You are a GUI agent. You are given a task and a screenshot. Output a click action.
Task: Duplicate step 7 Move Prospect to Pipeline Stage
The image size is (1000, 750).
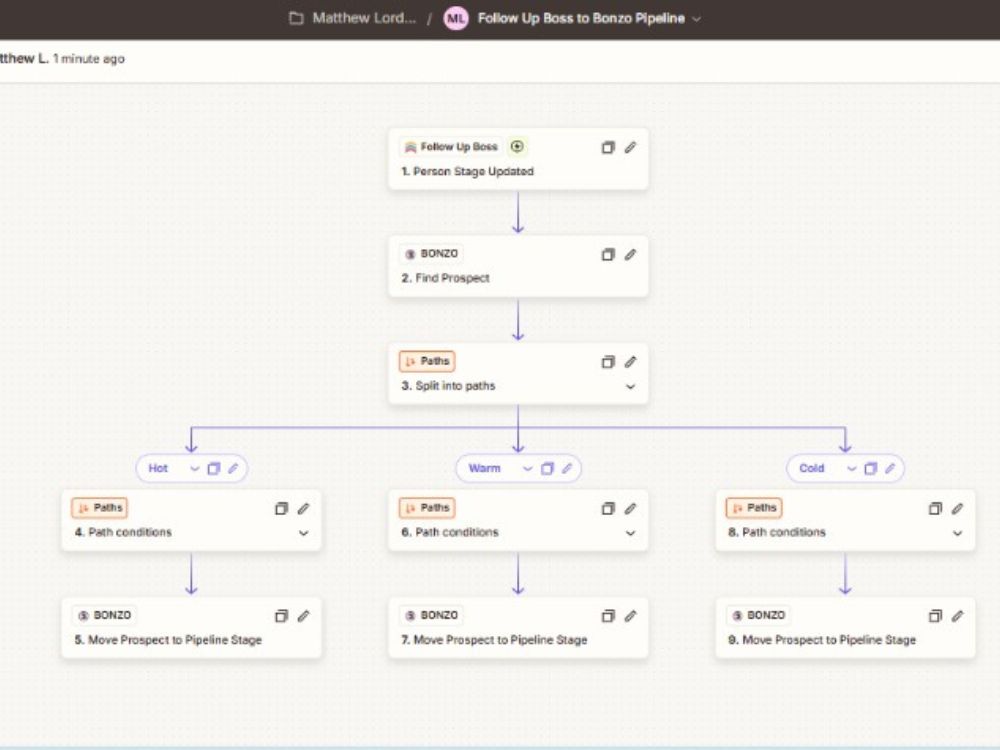pos(608,616)
